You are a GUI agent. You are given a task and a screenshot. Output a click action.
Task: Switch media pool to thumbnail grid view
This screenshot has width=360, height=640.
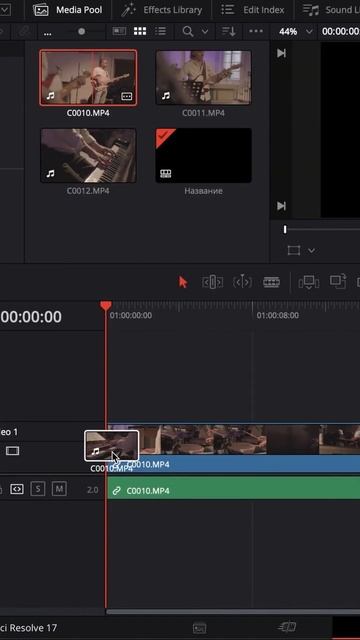click(140, 31)
